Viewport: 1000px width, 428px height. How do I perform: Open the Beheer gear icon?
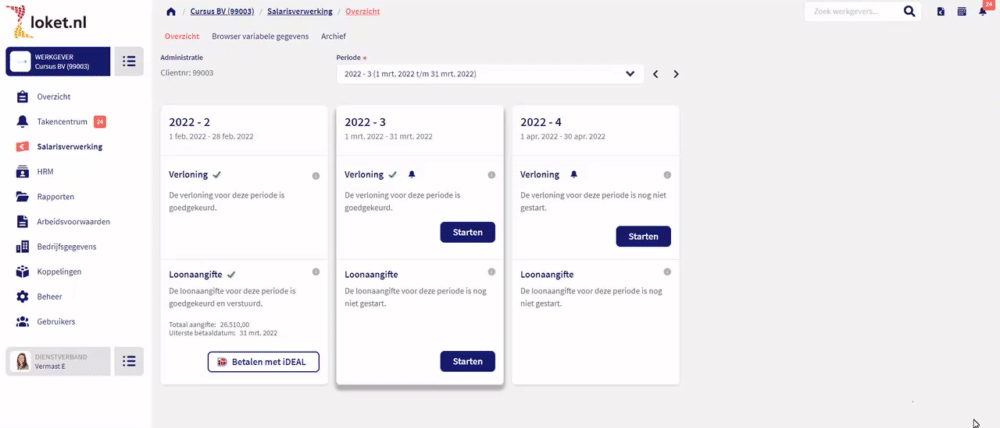[x=22, y=297]
